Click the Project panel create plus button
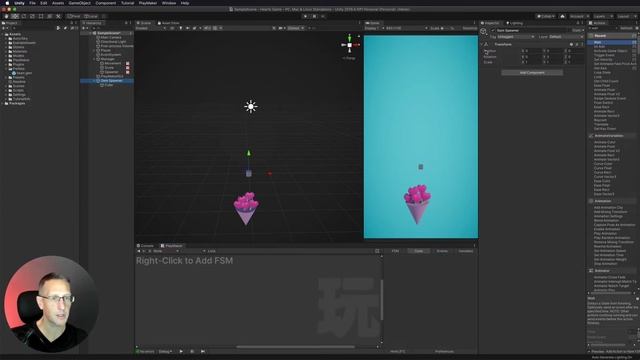 (x=3, y=28)
